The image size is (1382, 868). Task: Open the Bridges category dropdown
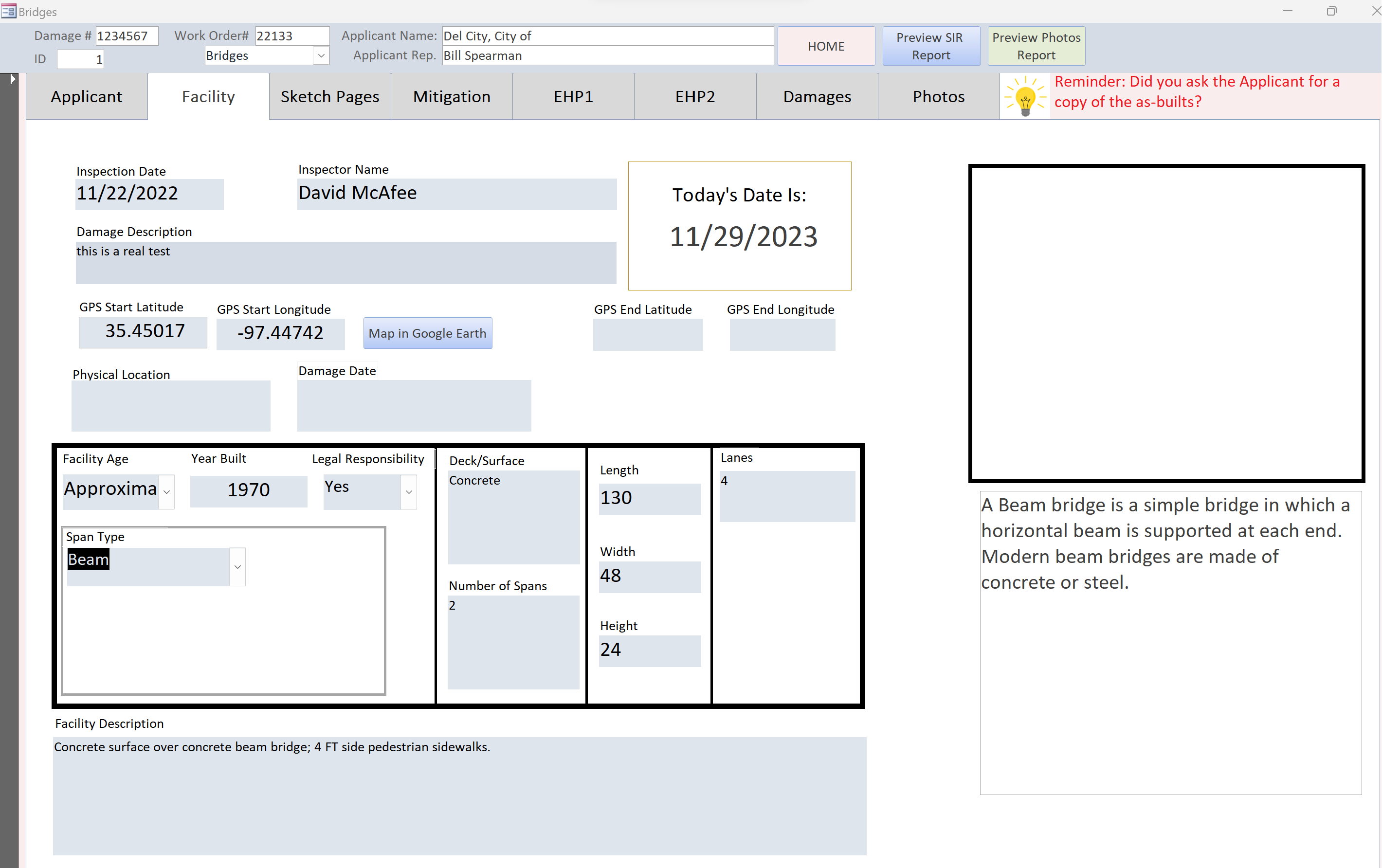[321, 55]
